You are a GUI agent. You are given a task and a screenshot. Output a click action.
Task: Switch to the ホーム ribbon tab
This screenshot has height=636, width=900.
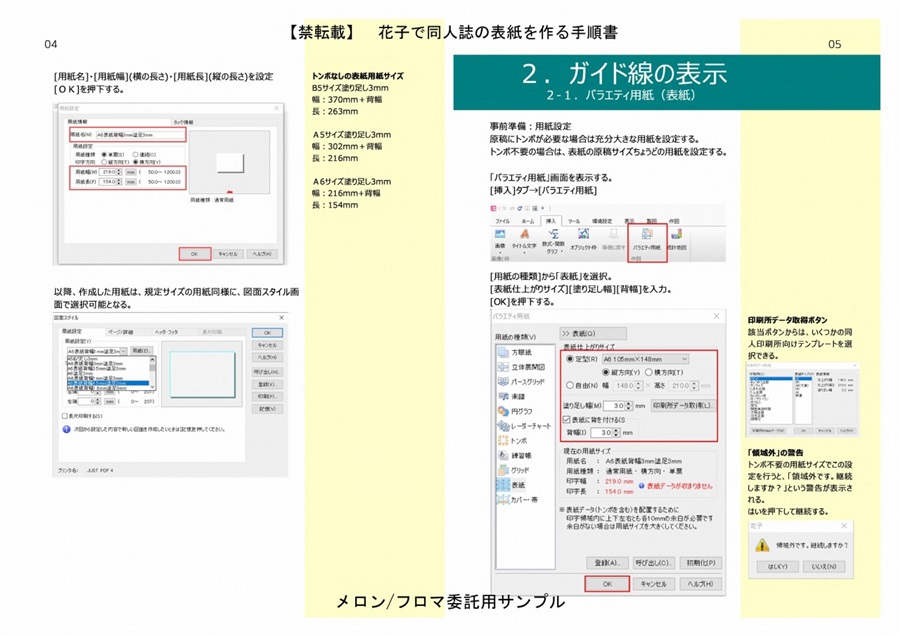(x=528, y=221)
